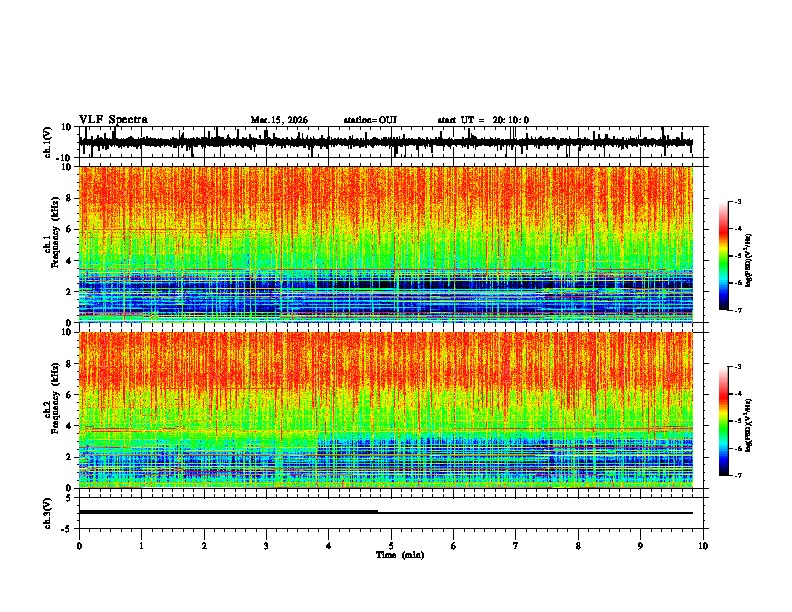Click the "VLF Spectra" plot title
The width and height of the screenshot is (792, 612).
[113, 120]
